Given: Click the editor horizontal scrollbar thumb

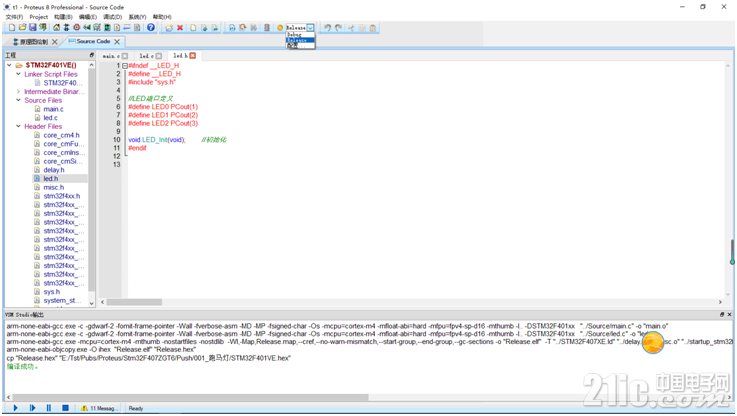Looking at the screenshot, I should (134, 302).
